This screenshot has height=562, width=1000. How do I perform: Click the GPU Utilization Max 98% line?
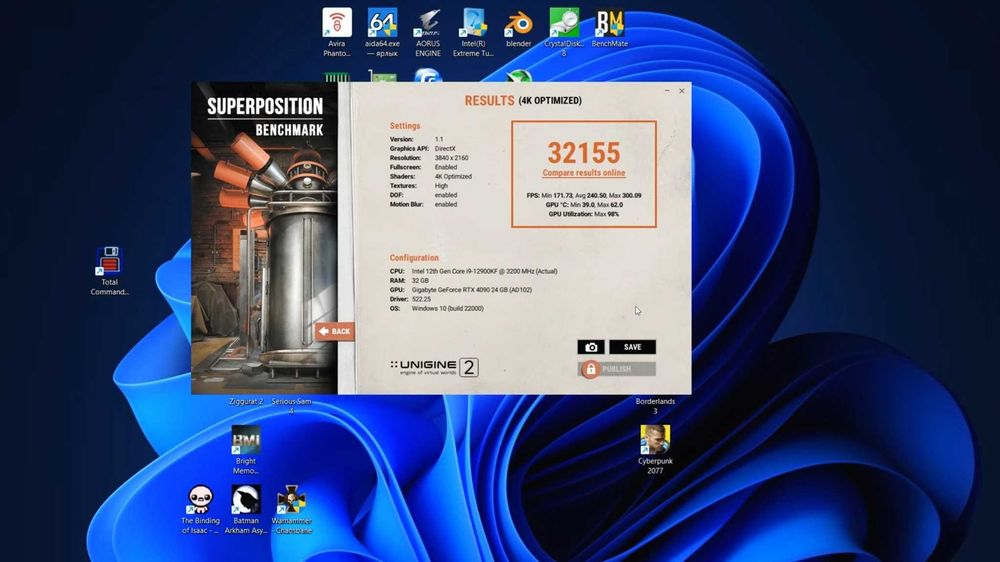(x=584, y=214)
